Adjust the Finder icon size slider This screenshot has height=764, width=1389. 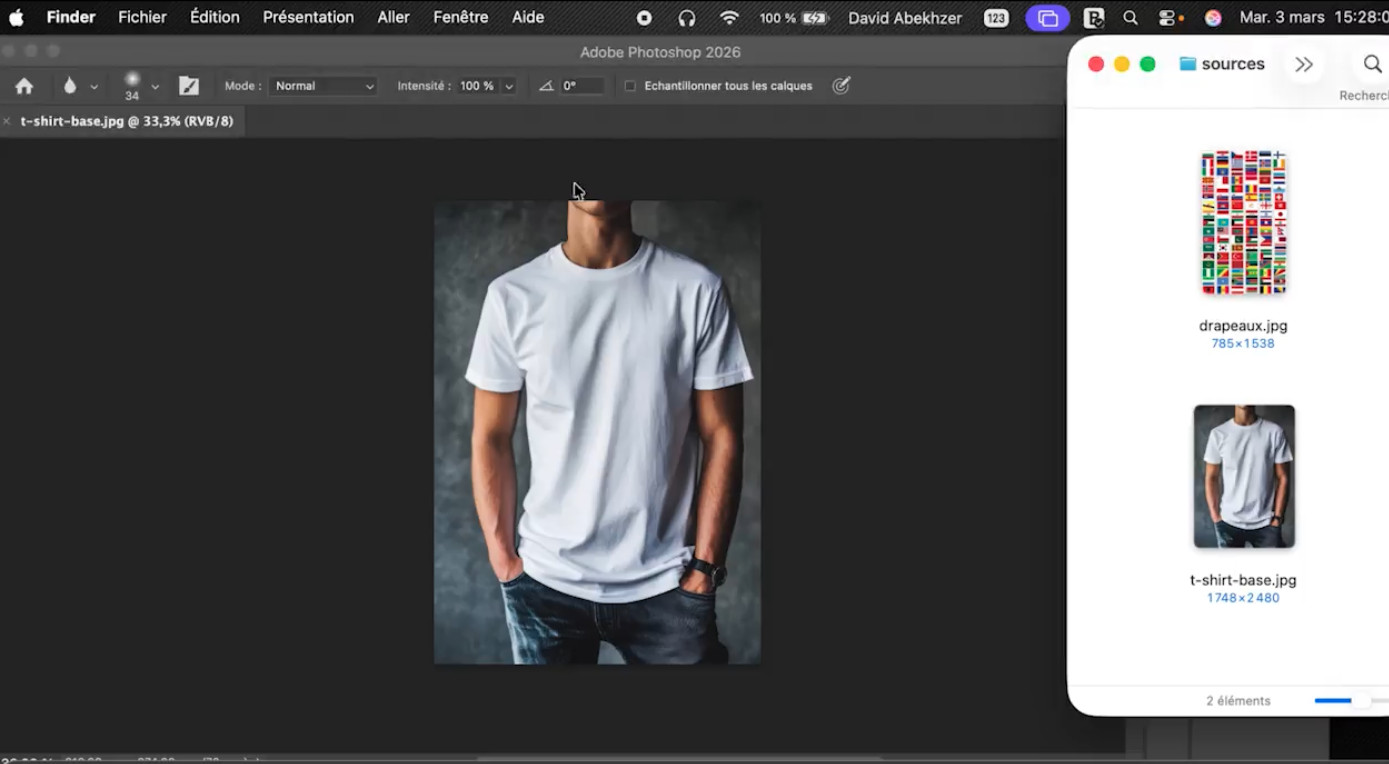click(1360, 701)
